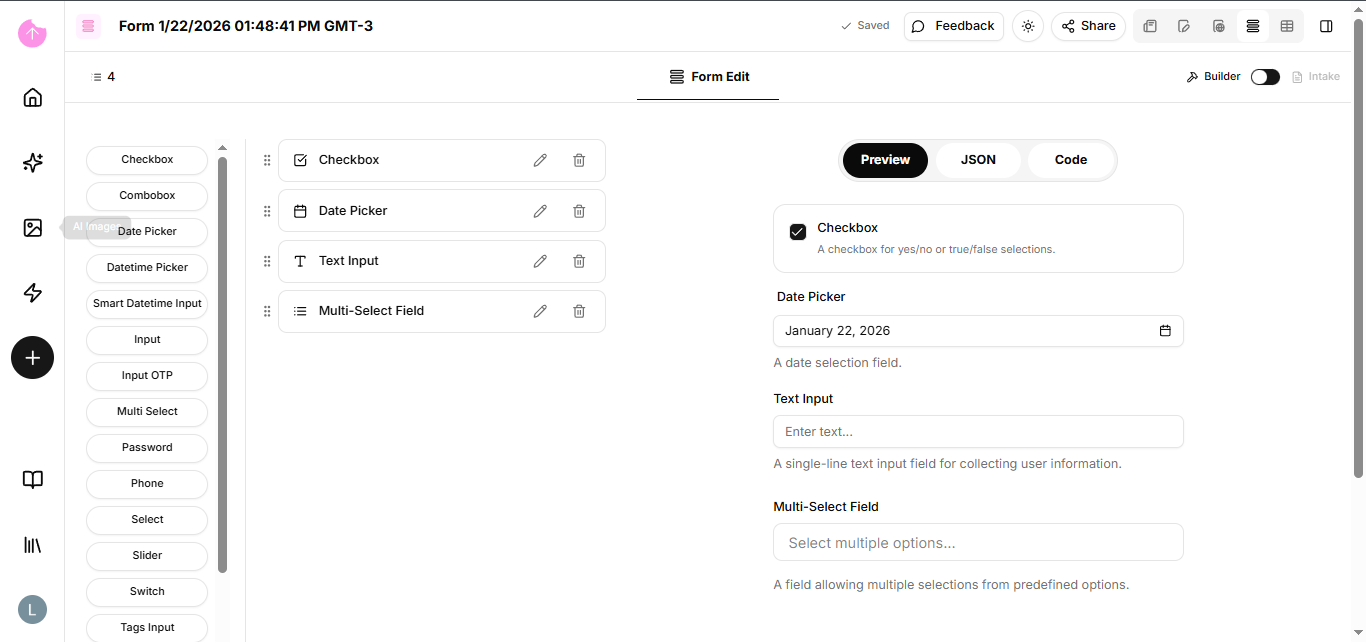Click the Share button
Screen dimensions: 1366x642
point(1088,26)
